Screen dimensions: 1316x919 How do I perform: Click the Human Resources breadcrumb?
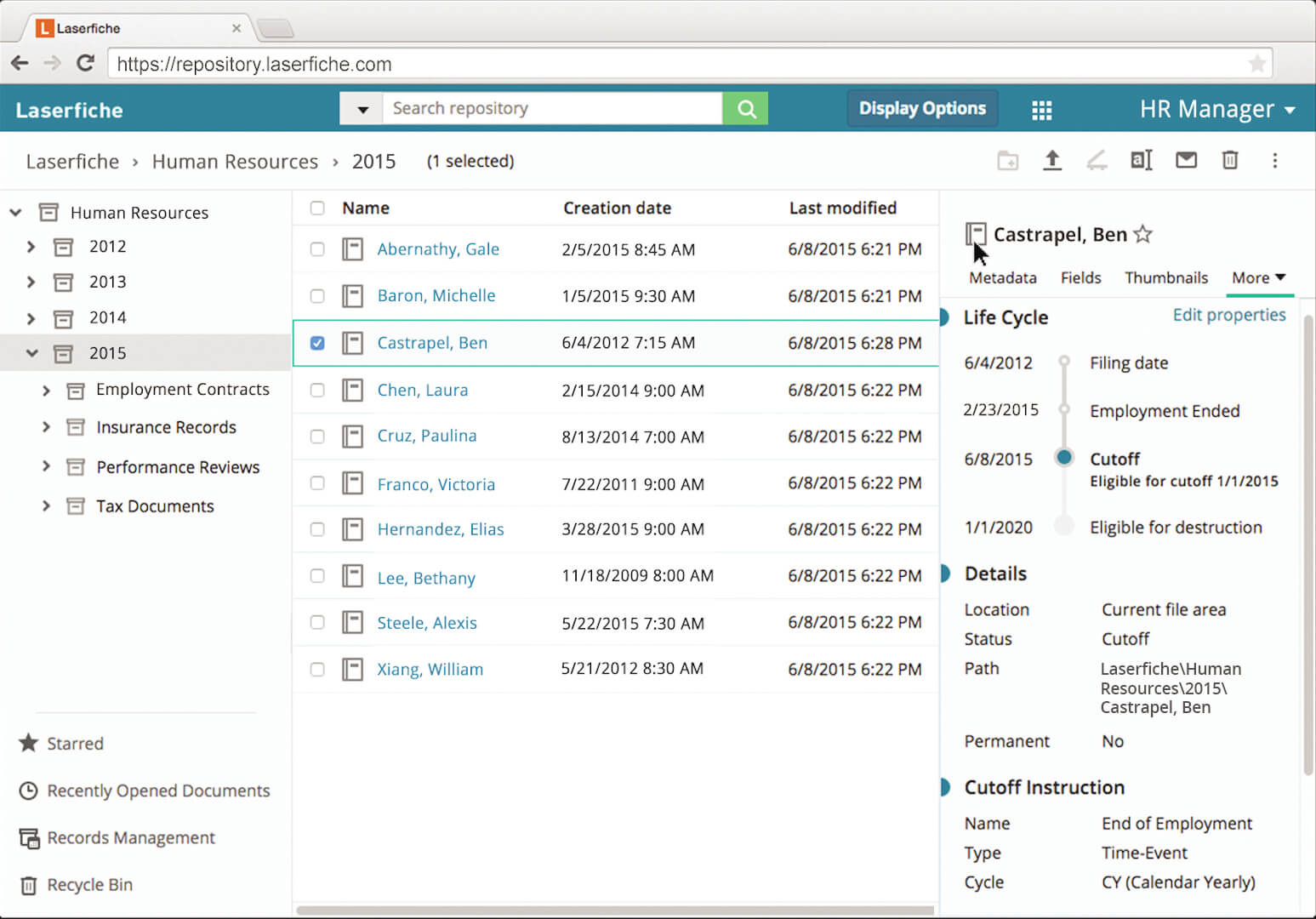tap(235, 162)
